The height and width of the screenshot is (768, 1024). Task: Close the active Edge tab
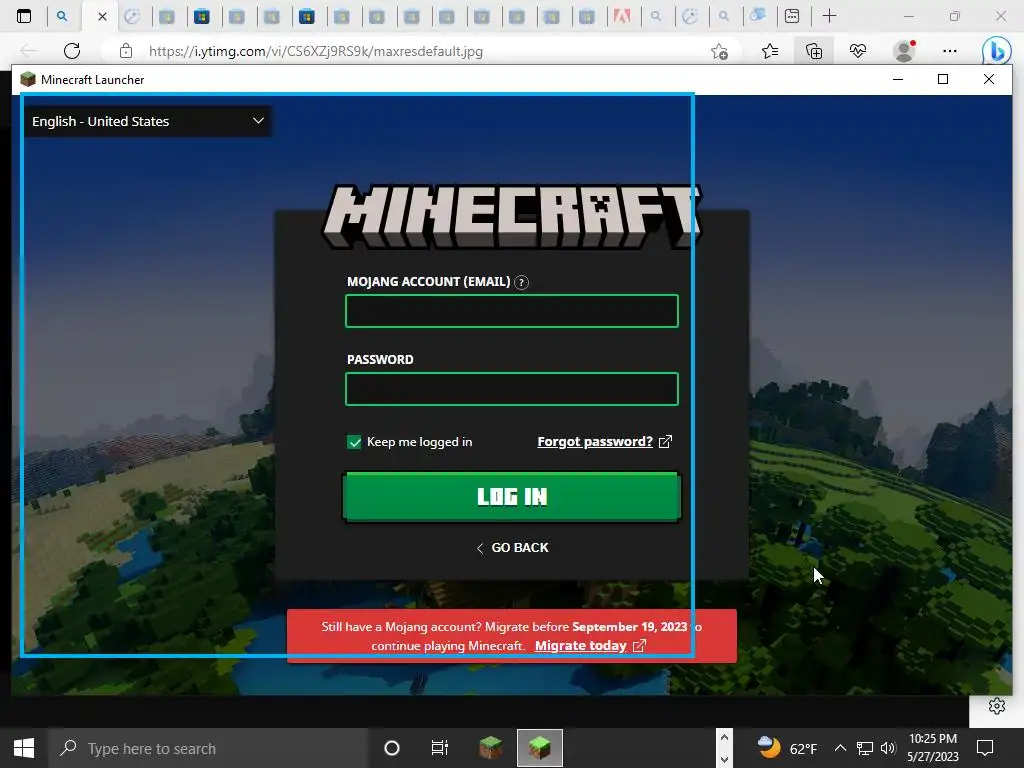pos(103,16)
